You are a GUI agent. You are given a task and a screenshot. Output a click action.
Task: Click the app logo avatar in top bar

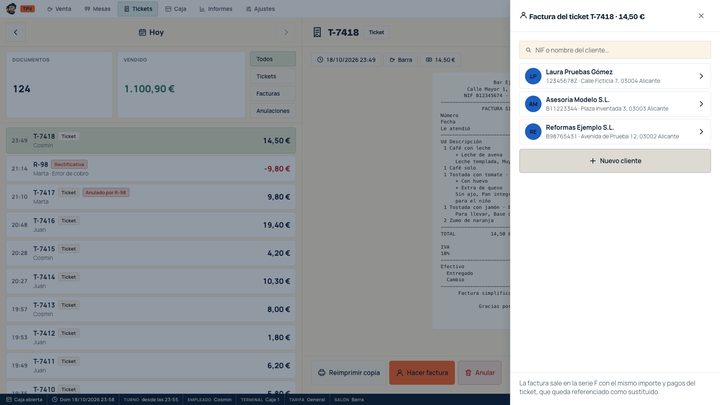tap(11, 9)
